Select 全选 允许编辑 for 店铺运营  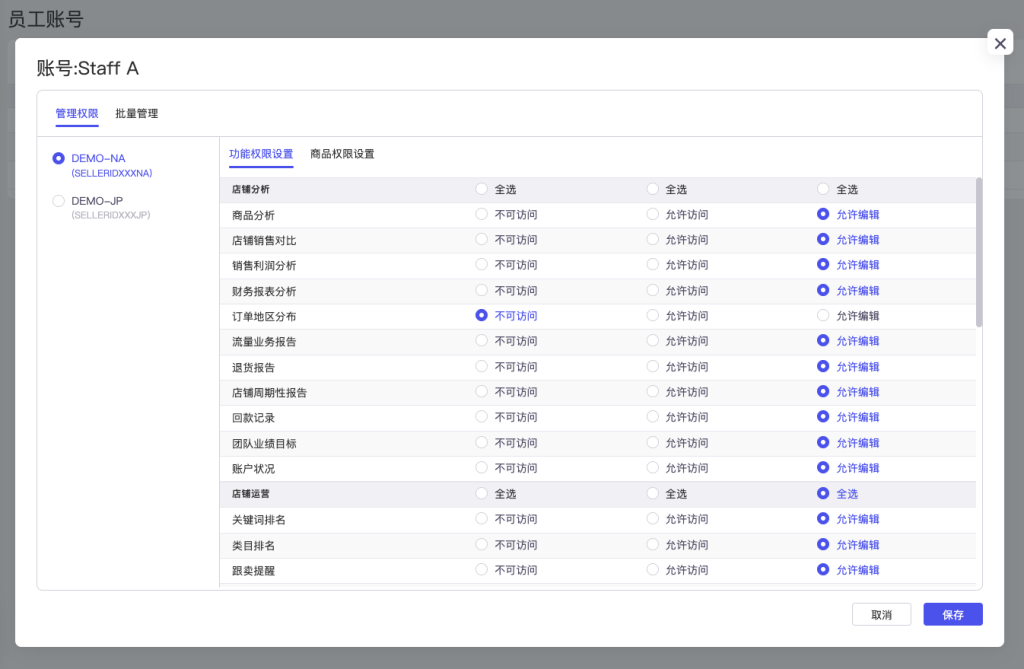click(823, 494)
